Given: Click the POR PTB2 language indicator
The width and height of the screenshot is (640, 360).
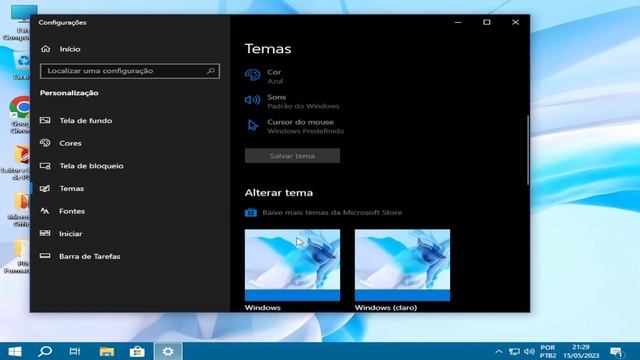Looking at the screenshot, I should tap(548, 351).
